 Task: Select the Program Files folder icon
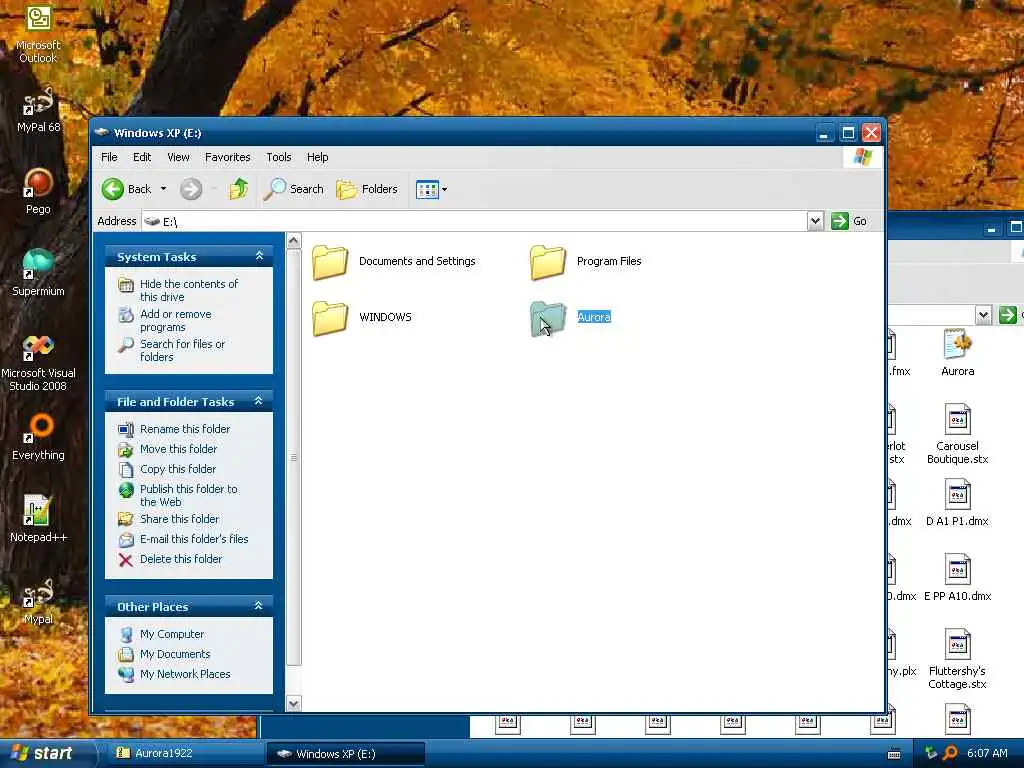coord(547,262)
